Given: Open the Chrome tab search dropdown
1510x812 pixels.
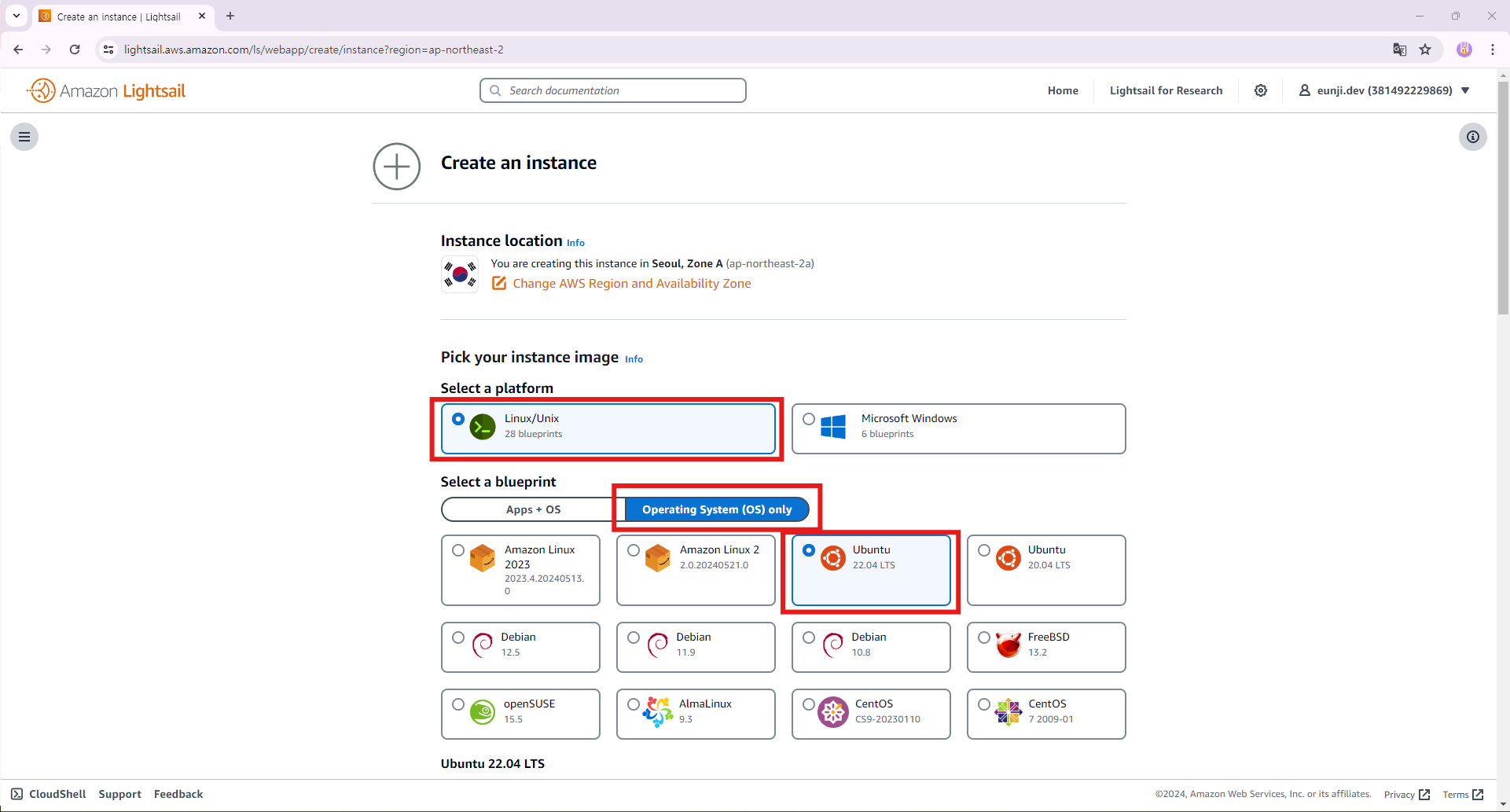Looking at the screenshot, I should tap(17, 16).
